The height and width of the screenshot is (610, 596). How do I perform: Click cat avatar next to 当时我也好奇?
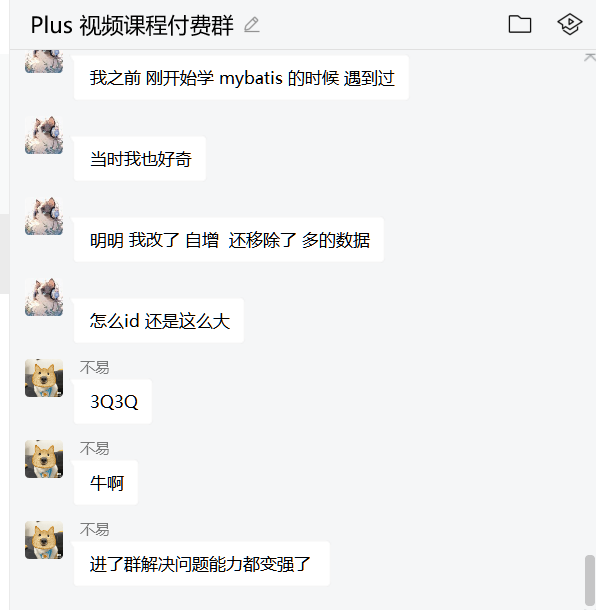pos(44,135)
